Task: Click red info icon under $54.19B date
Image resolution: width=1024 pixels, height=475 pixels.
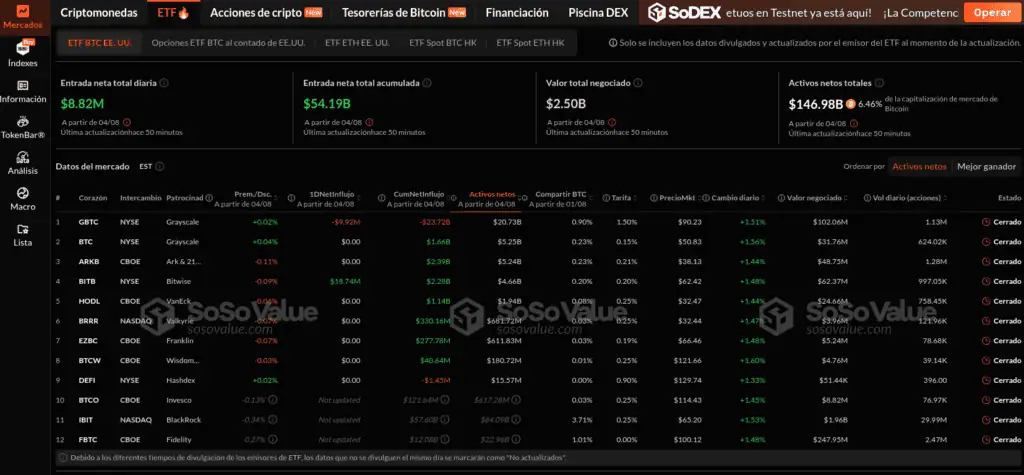Action: point(370,122)
